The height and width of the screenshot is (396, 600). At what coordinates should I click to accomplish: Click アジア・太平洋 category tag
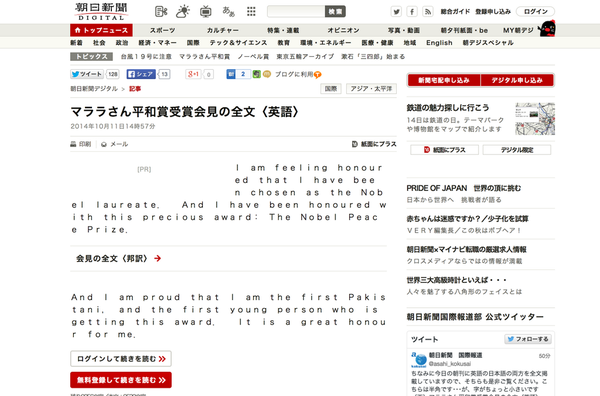tap(371, 89)
